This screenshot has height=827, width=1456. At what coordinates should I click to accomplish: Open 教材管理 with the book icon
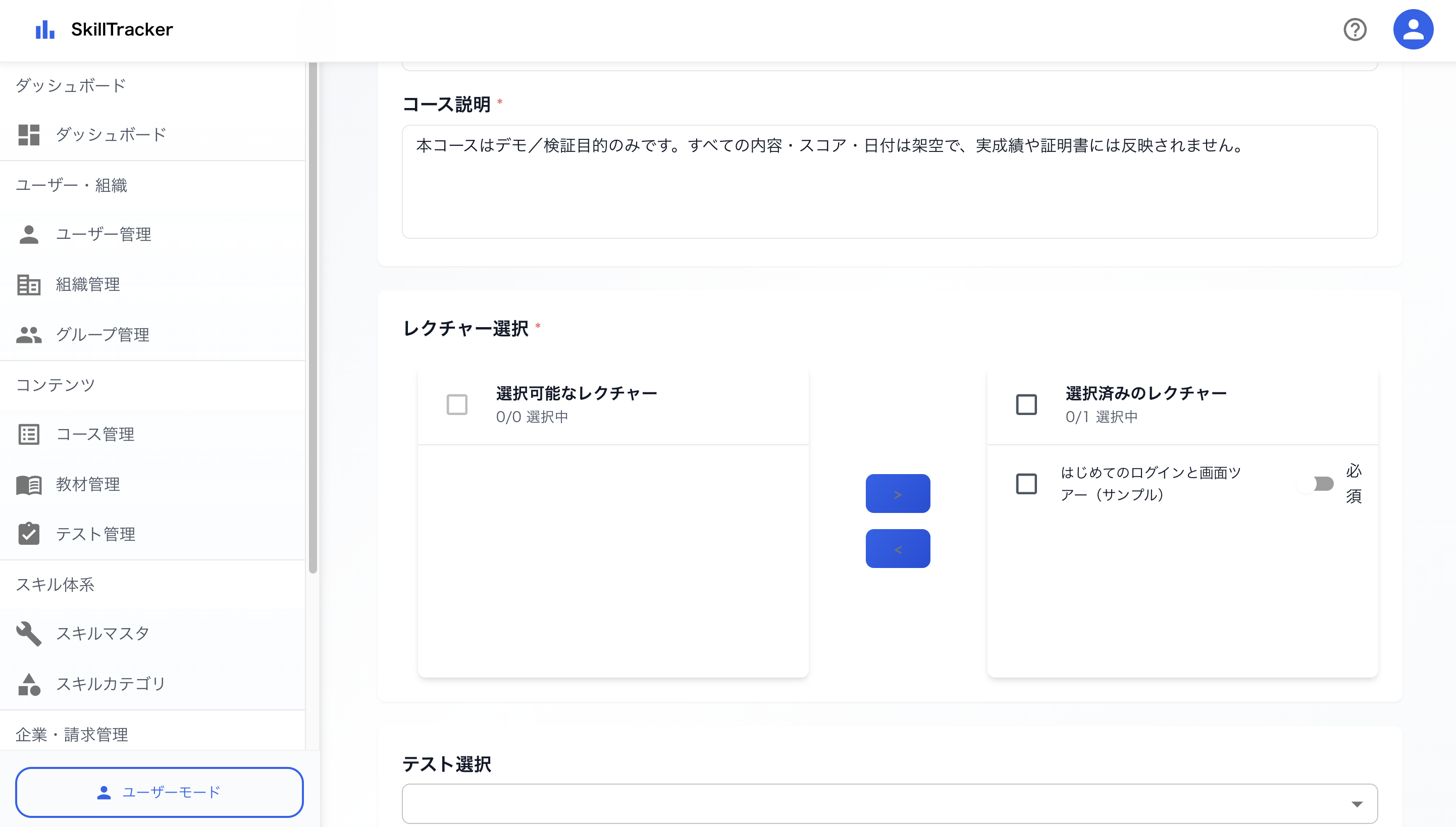tap(29, 485)
